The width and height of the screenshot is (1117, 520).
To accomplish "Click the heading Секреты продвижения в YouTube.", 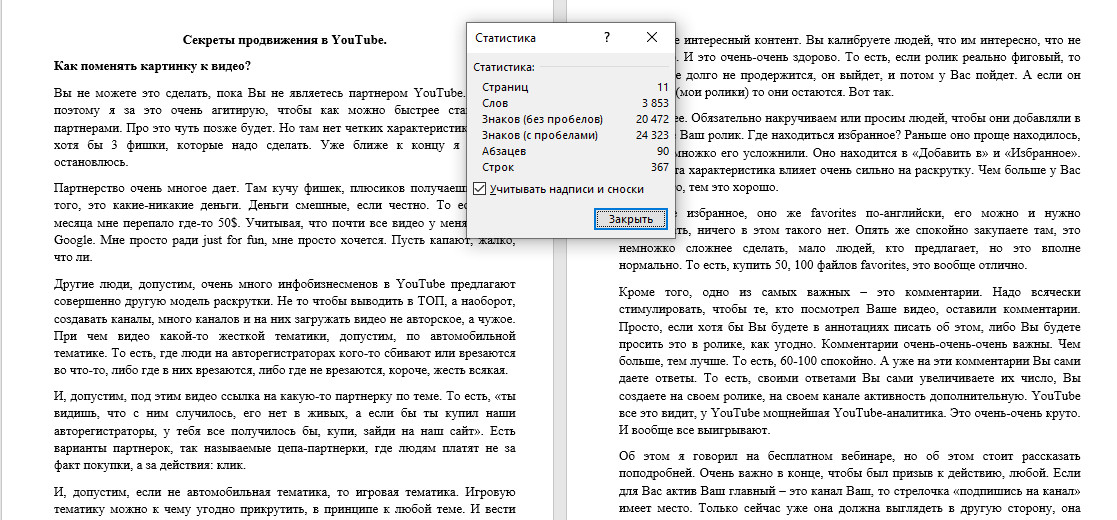I will (285, 40).
